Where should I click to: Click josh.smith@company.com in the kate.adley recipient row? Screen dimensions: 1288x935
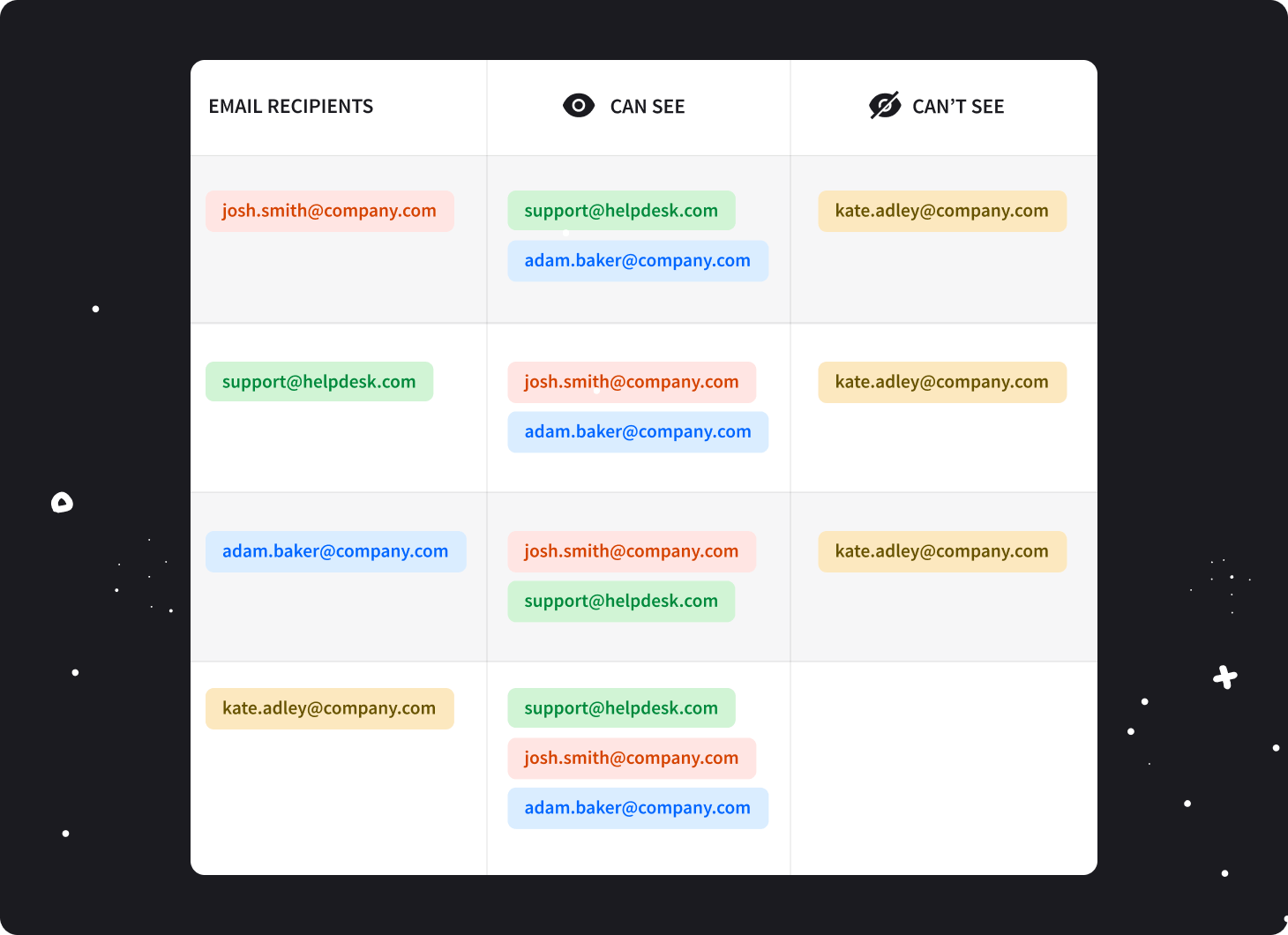pos(631,759)
